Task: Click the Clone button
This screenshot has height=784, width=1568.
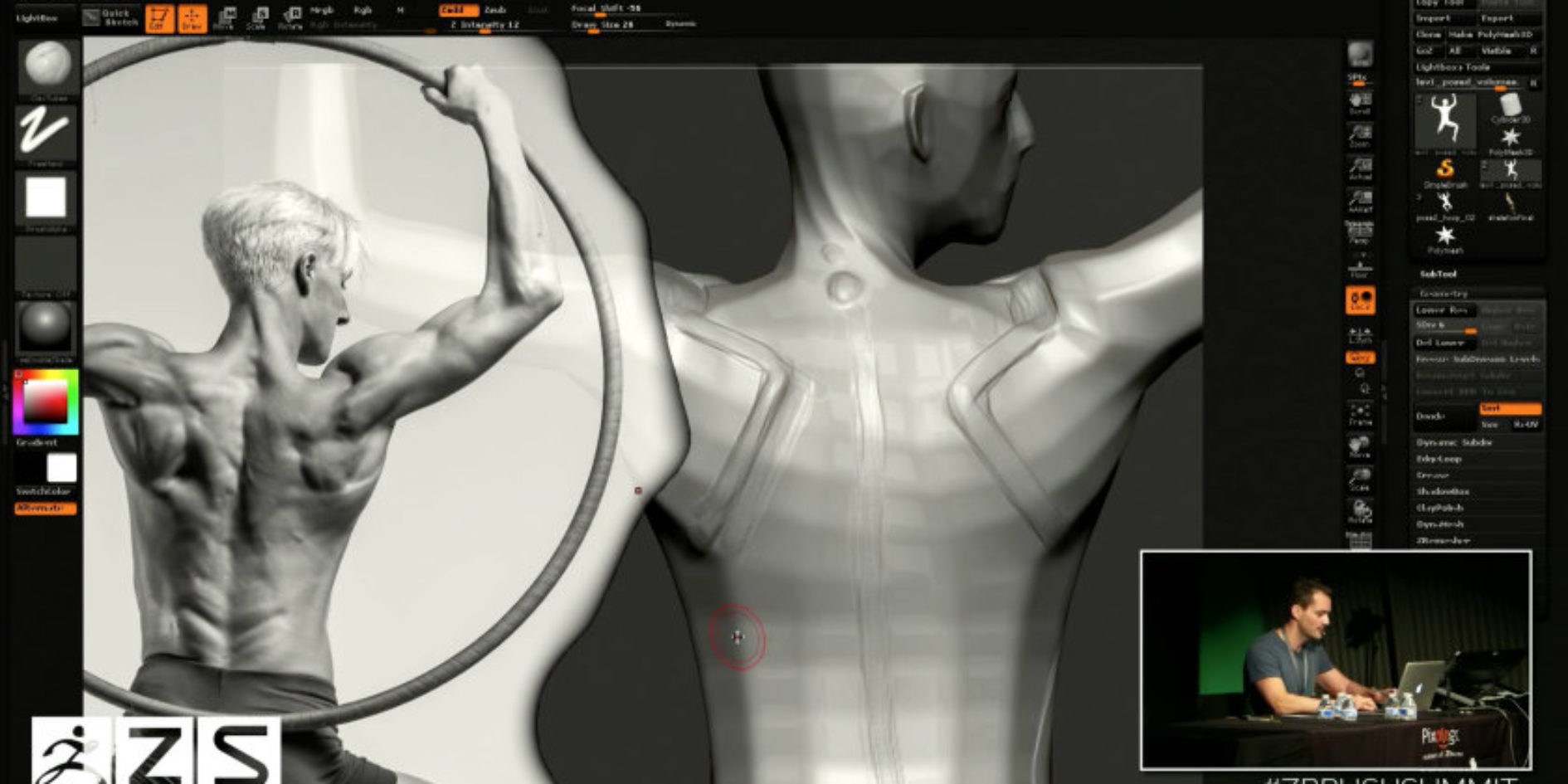Action: click(1428, 35)
